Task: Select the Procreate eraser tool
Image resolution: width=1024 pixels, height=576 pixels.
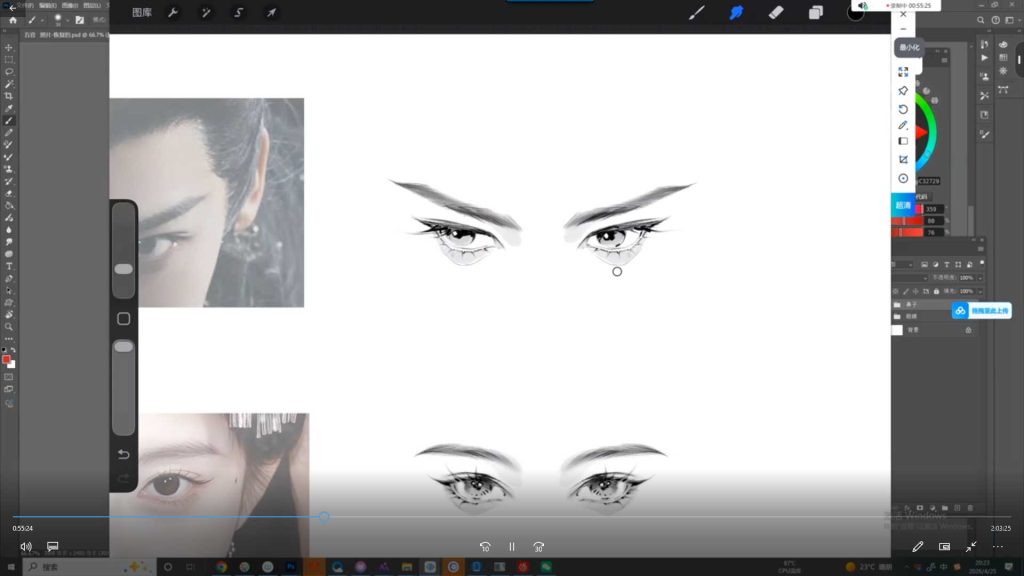Action: click(x=776, y=12)
